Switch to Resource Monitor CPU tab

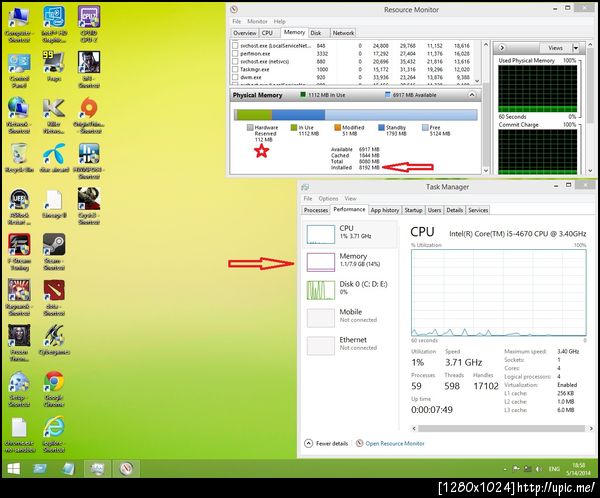(x=267, y=33)
